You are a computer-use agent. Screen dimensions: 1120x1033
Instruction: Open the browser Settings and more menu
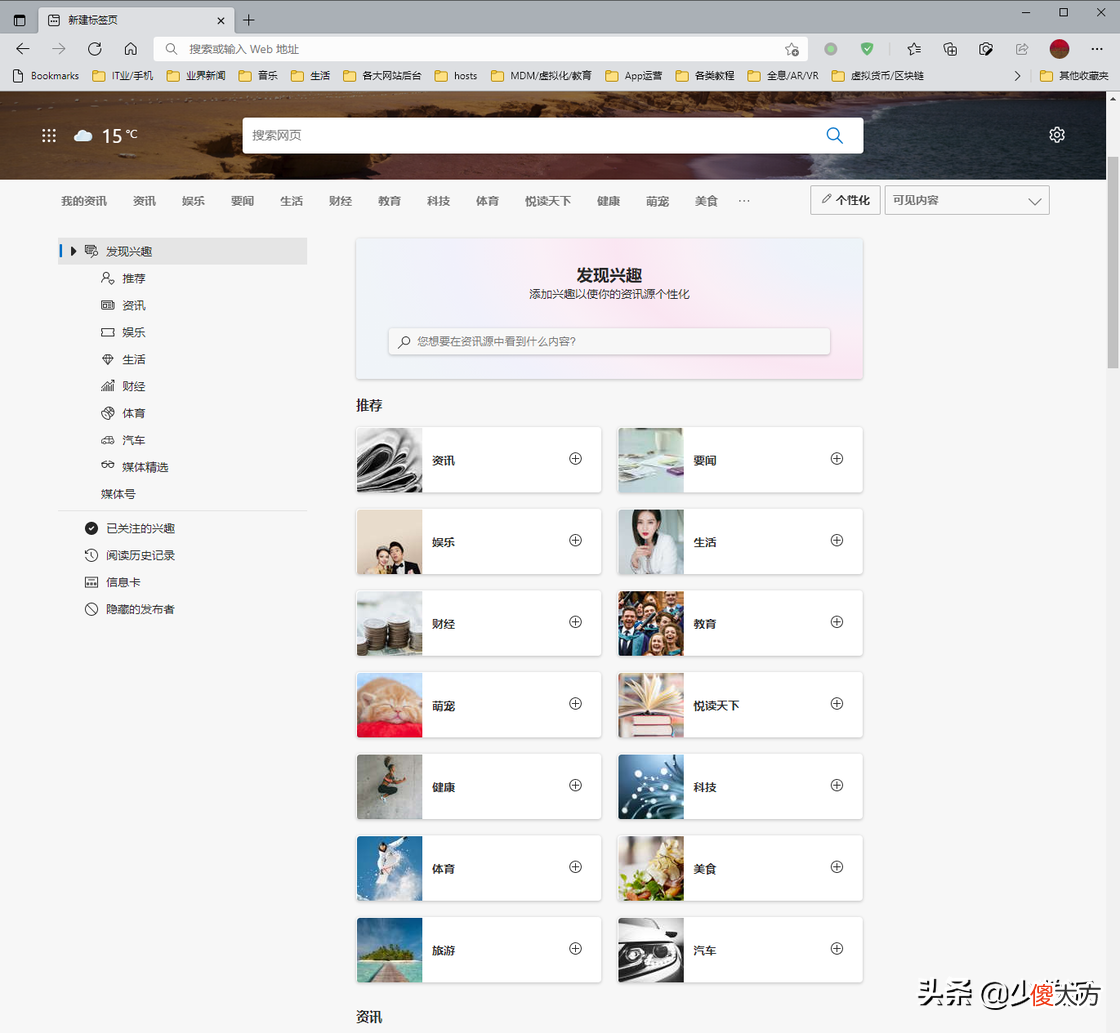(1096, 49)
